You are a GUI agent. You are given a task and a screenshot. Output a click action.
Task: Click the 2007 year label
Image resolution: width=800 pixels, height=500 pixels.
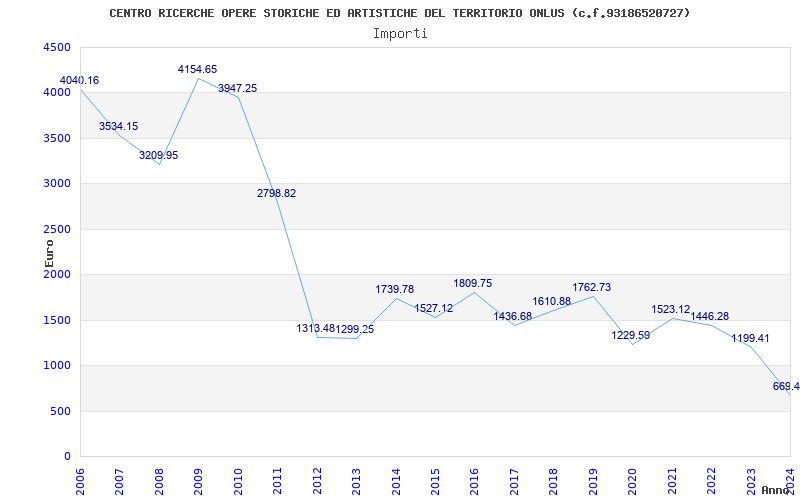119,481
